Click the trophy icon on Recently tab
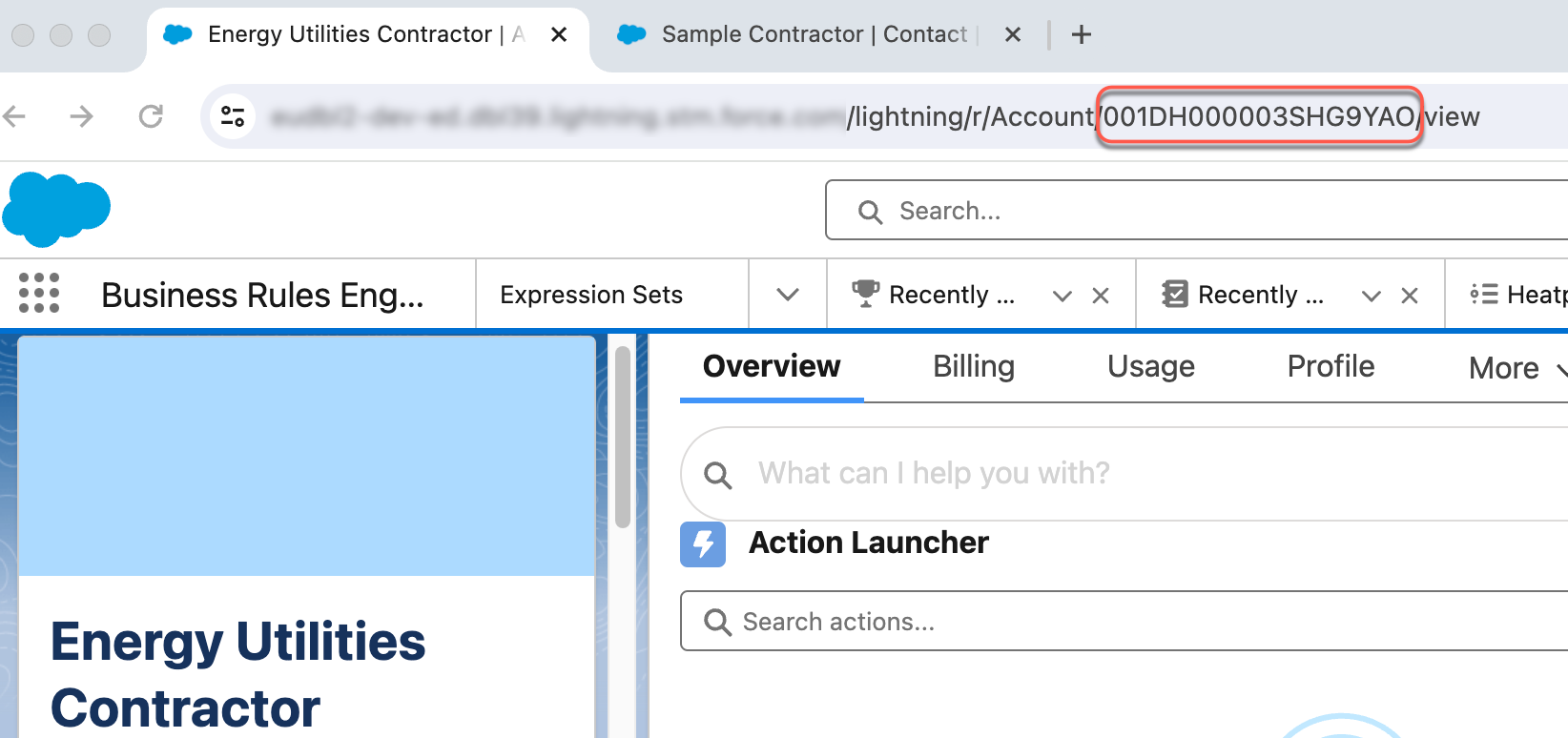1568x738 pixels. [865, 294]
